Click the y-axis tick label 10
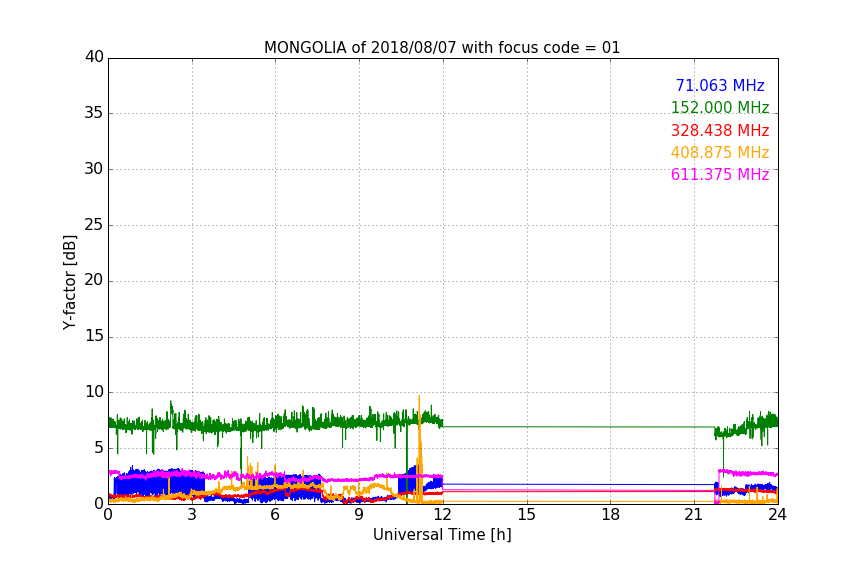The width and height of the screenshot is (864, 576). tap(94, 392)
